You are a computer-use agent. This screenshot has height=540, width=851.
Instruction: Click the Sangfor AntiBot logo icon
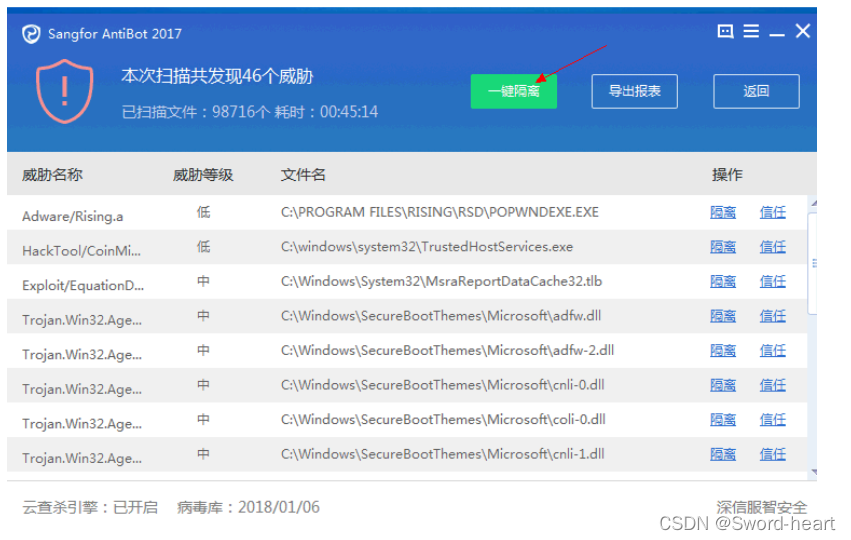point(31,34)
